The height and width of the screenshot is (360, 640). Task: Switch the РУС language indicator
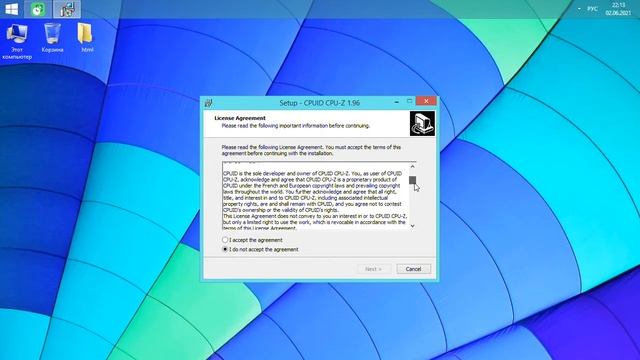[593, 9]
